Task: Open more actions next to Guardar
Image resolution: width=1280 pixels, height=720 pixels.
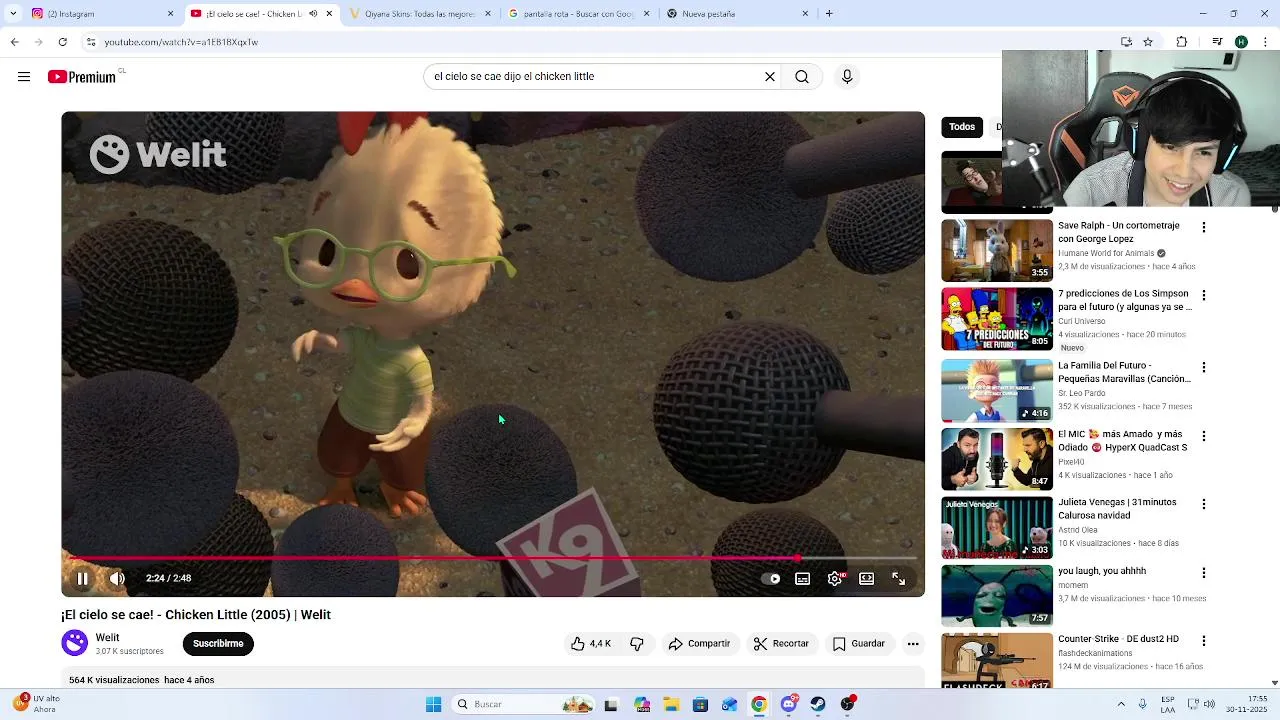Action: 913,644
